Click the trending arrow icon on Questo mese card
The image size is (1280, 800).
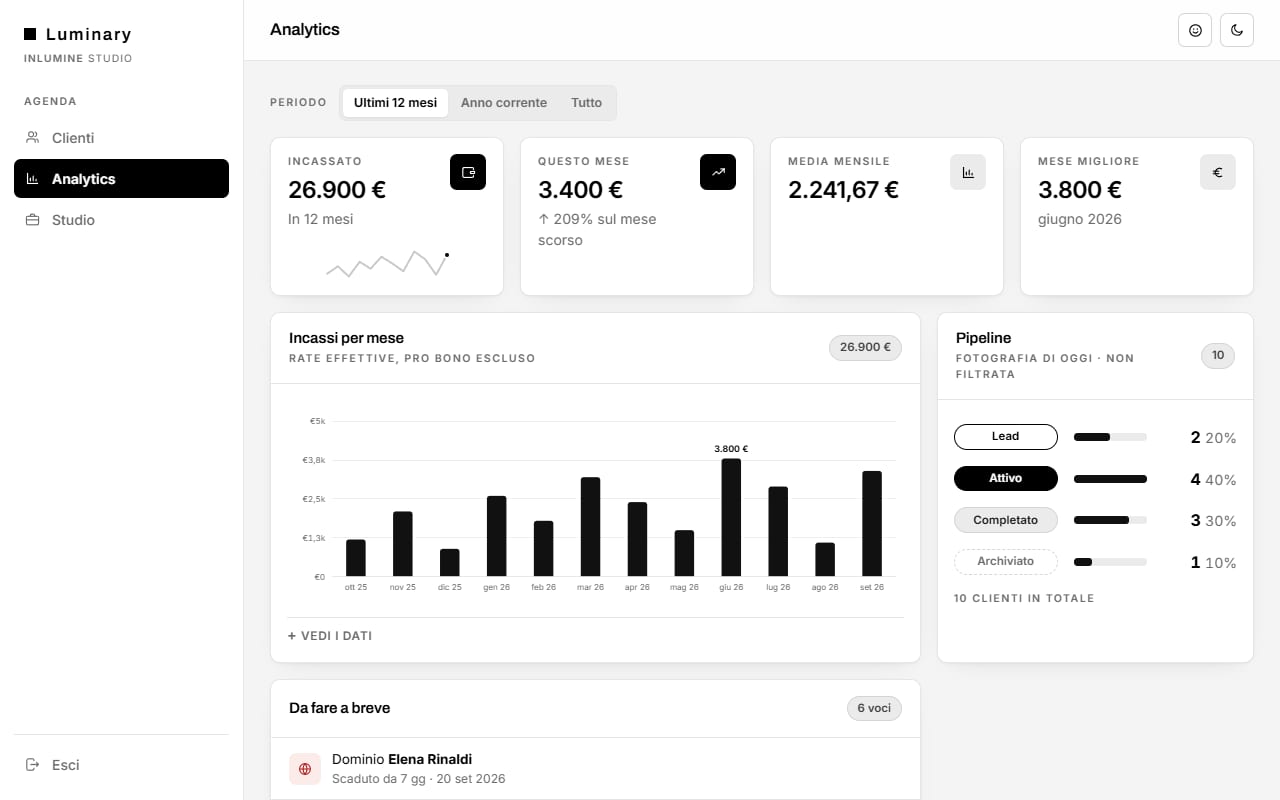[718, 172]
